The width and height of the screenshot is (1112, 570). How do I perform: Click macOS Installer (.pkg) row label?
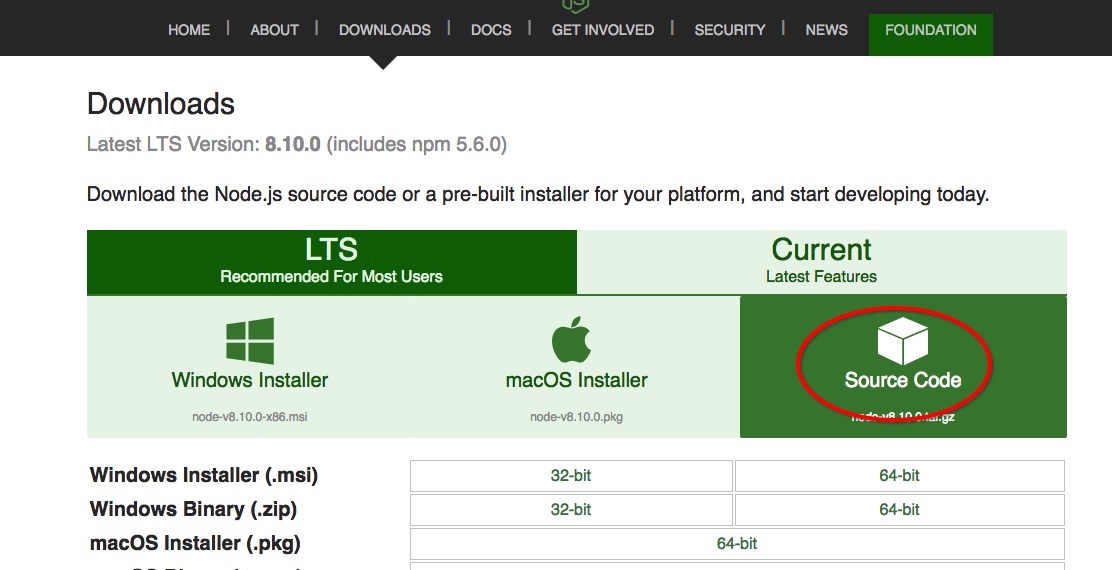196,543
